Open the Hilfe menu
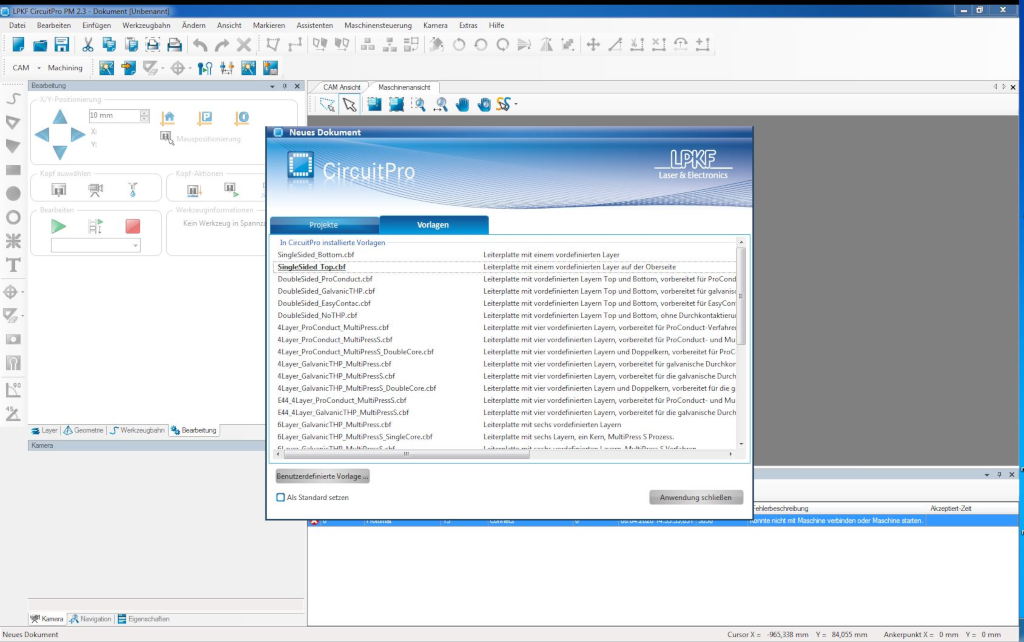The image size is (1024, 642). point(496,25)
